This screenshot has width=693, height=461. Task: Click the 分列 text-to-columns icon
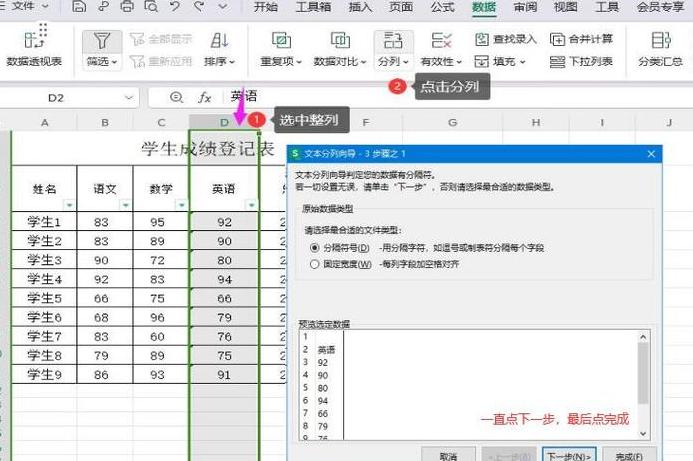(393, 41)
